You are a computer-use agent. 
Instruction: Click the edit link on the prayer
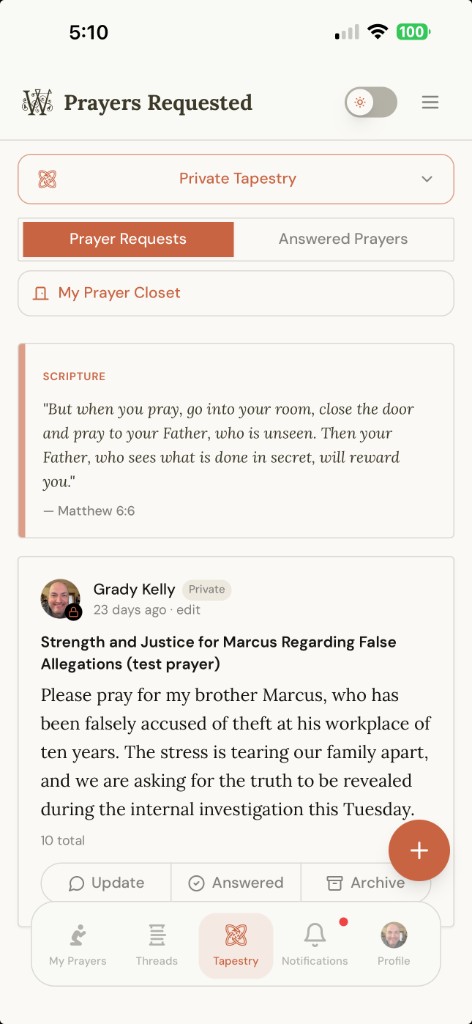pyautogui.click(x=188, y=610)
